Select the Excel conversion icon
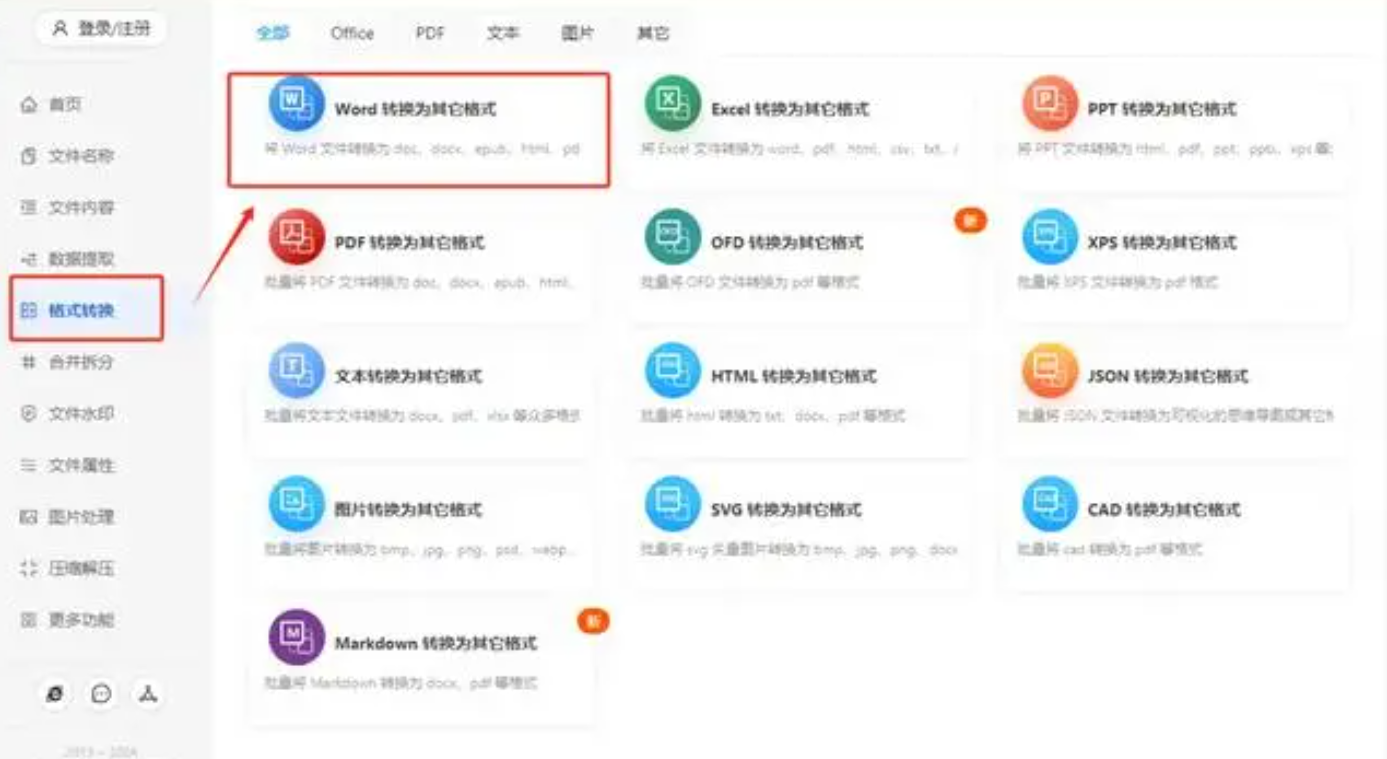This screenshot has height=759, width=1387. [x=672, y=108]
